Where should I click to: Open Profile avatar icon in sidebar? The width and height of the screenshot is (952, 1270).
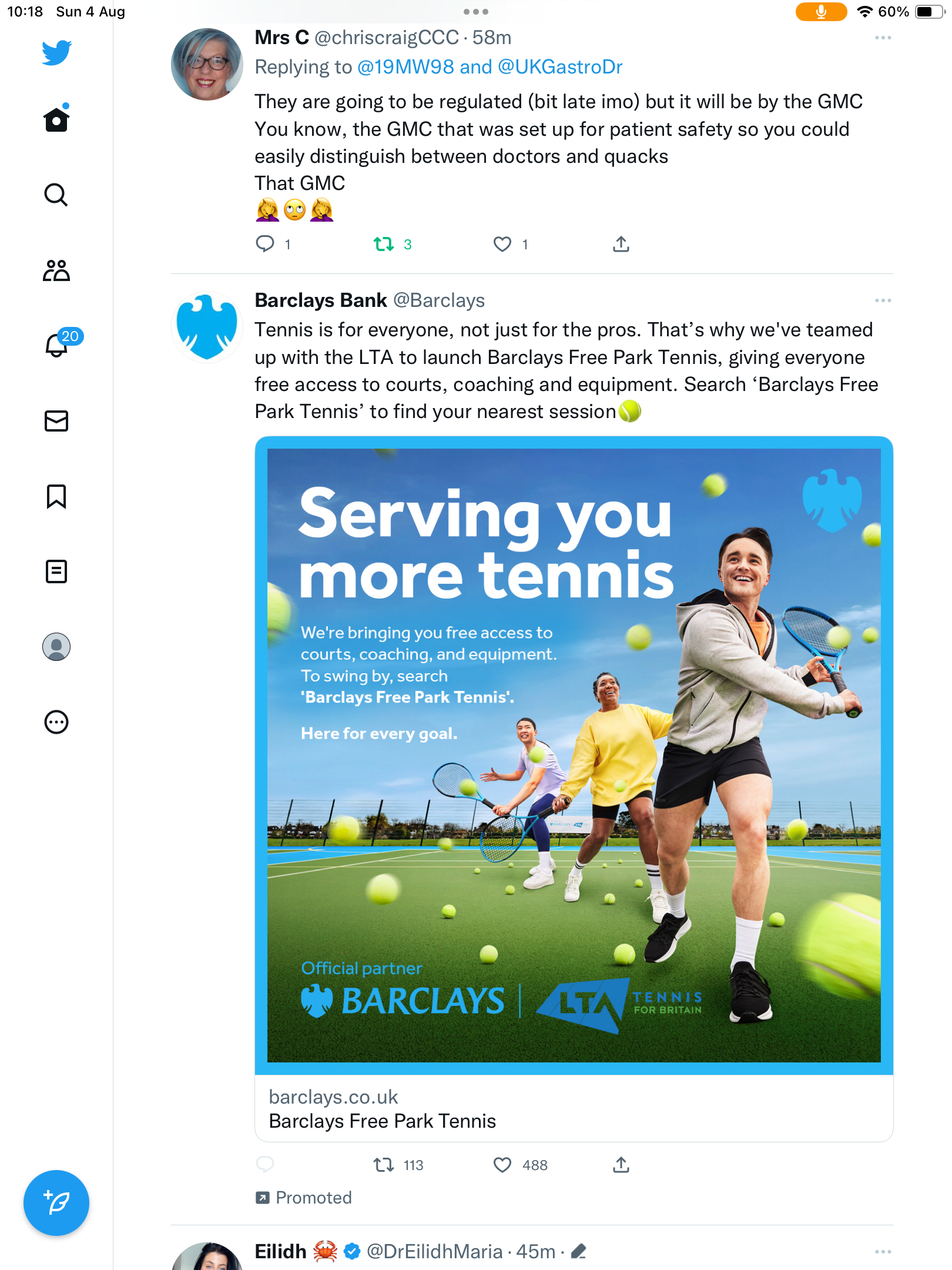56,647
